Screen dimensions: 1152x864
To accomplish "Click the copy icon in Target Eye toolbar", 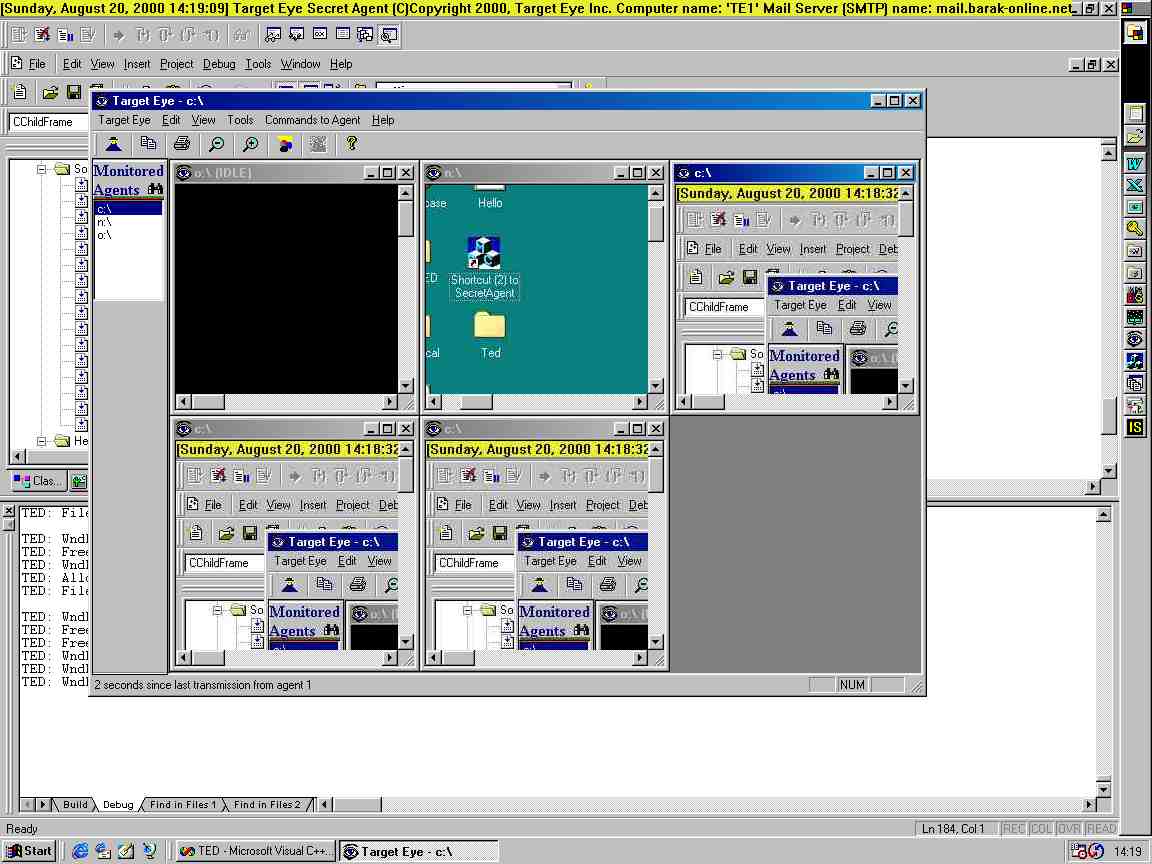I will [148, 144].
